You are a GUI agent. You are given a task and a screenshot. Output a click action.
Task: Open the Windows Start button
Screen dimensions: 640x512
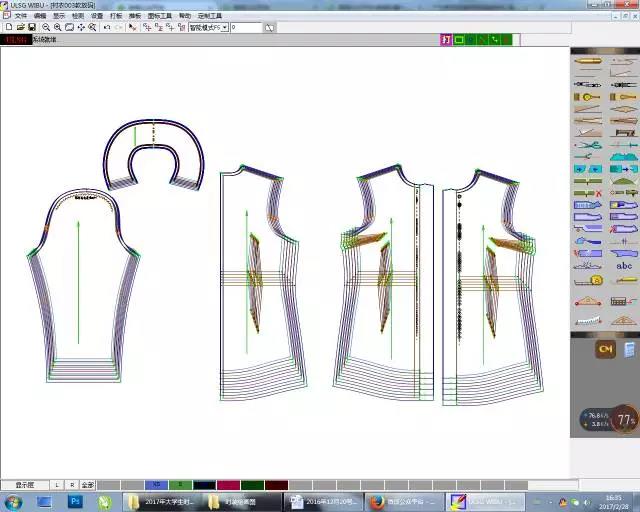(x=13, y=502)
